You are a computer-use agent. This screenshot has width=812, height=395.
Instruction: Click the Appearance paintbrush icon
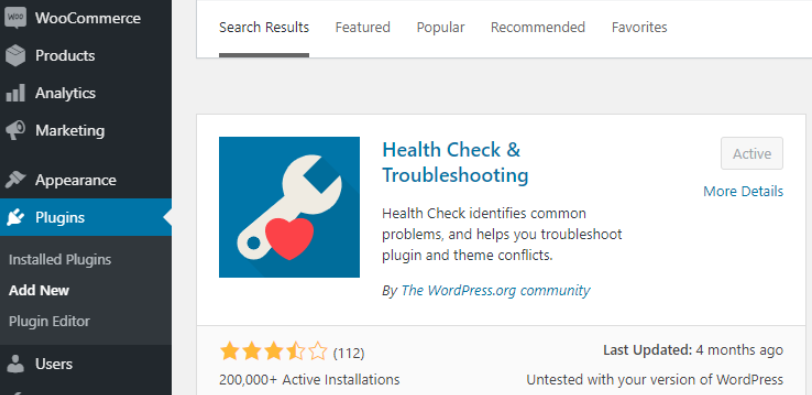(16, 180)
